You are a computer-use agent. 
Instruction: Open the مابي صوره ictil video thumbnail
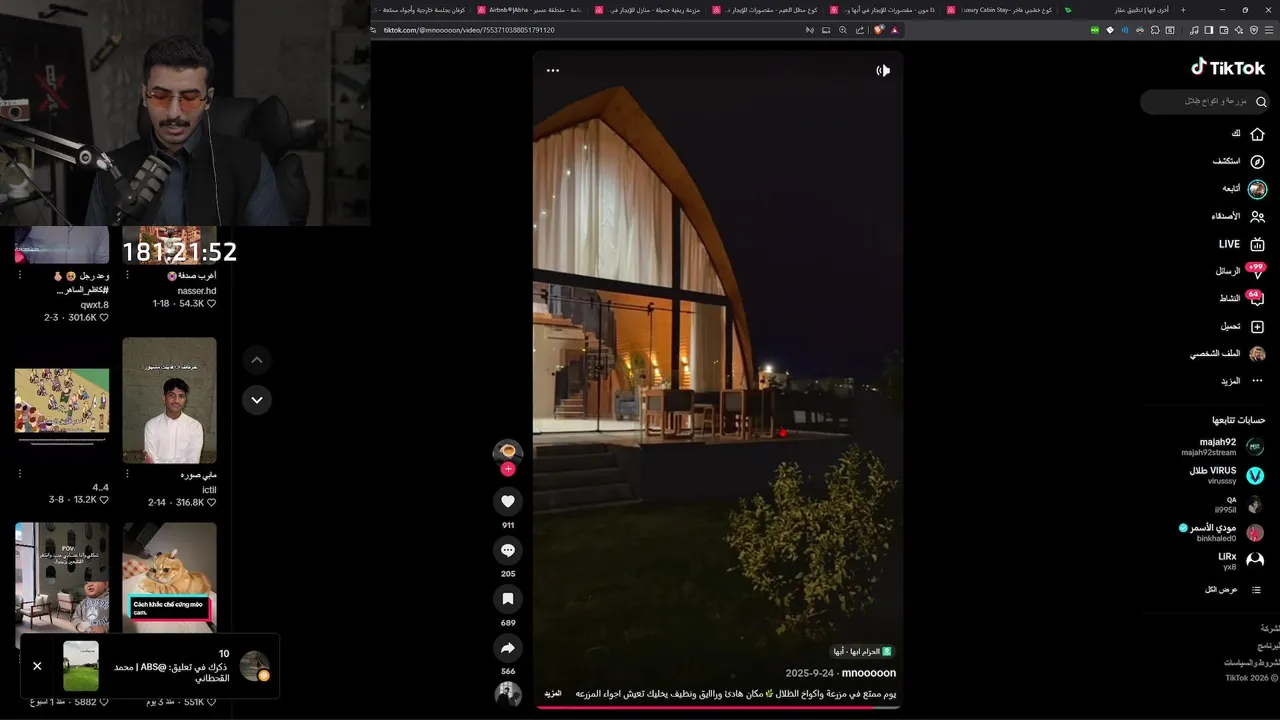click(169, 400)
